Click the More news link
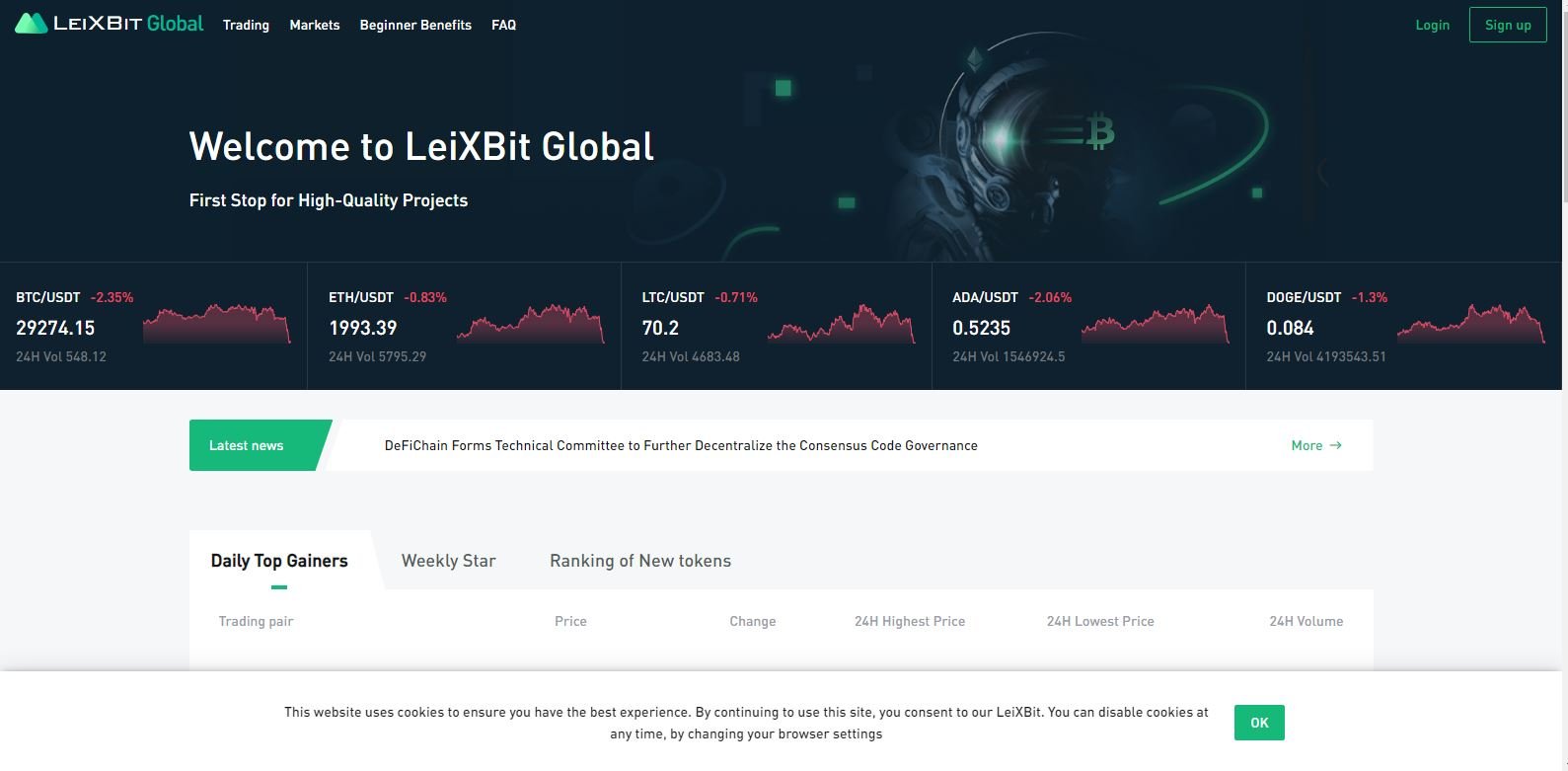1568x771 pixels. 1316,445
